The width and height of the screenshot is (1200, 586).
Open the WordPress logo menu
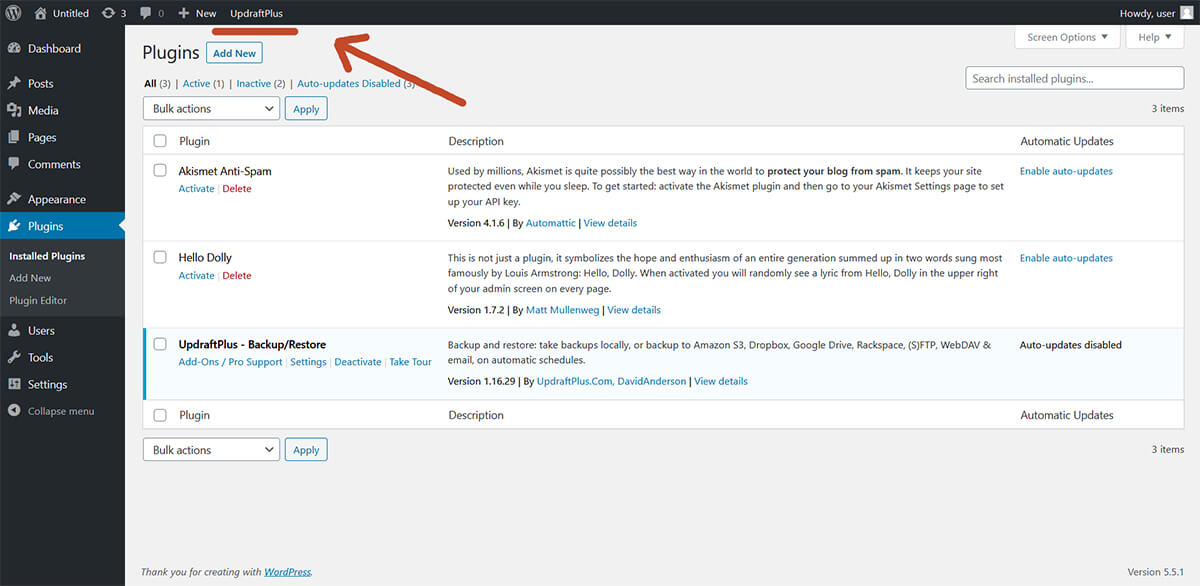[14, 13]
